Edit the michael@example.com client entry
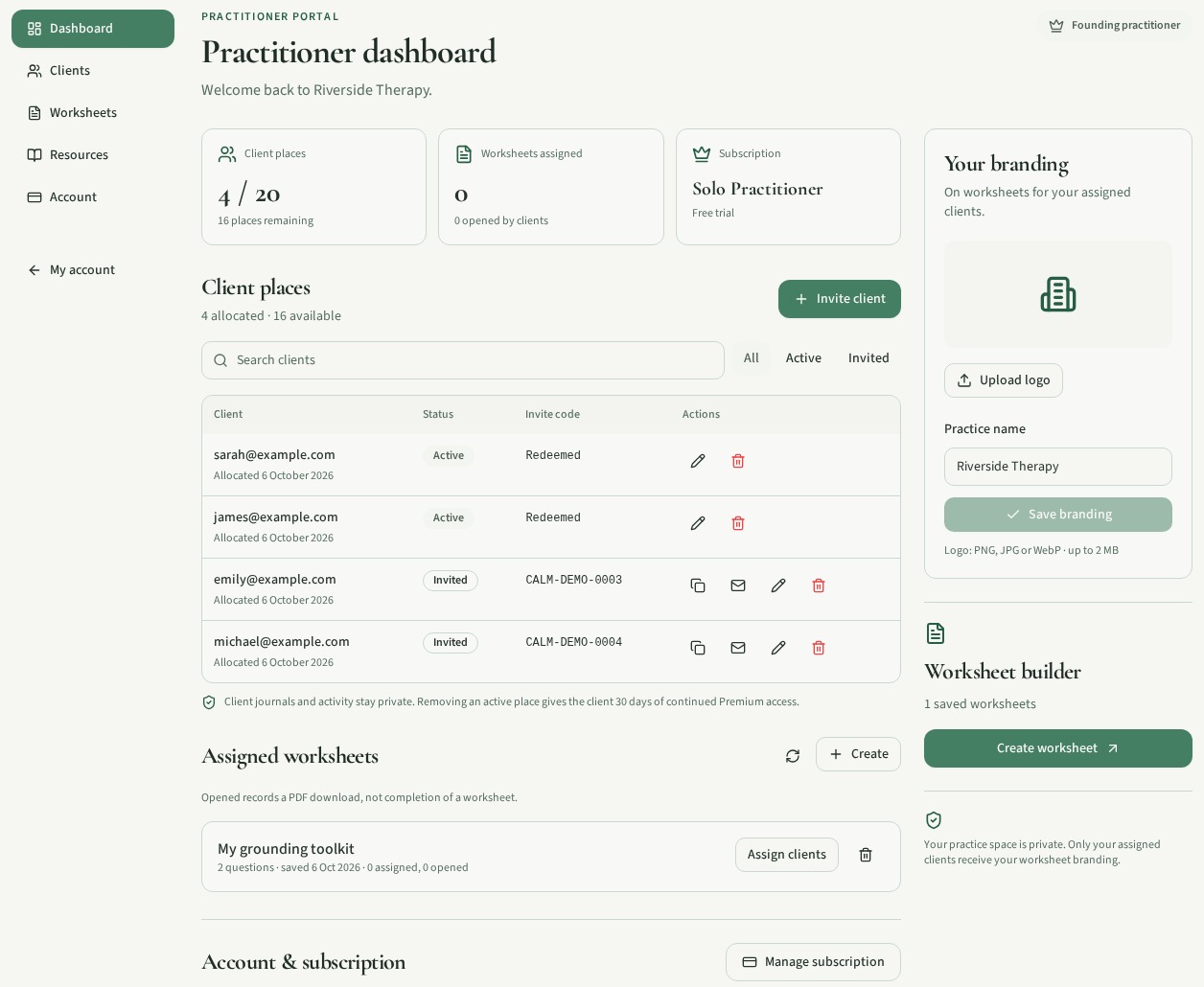 [x=778, y=648]
